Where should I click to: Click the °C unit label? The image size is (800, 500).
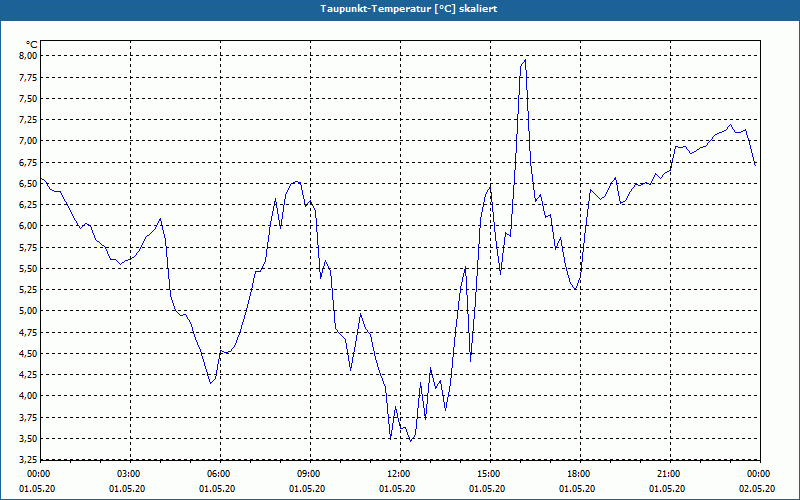(32, 45)
